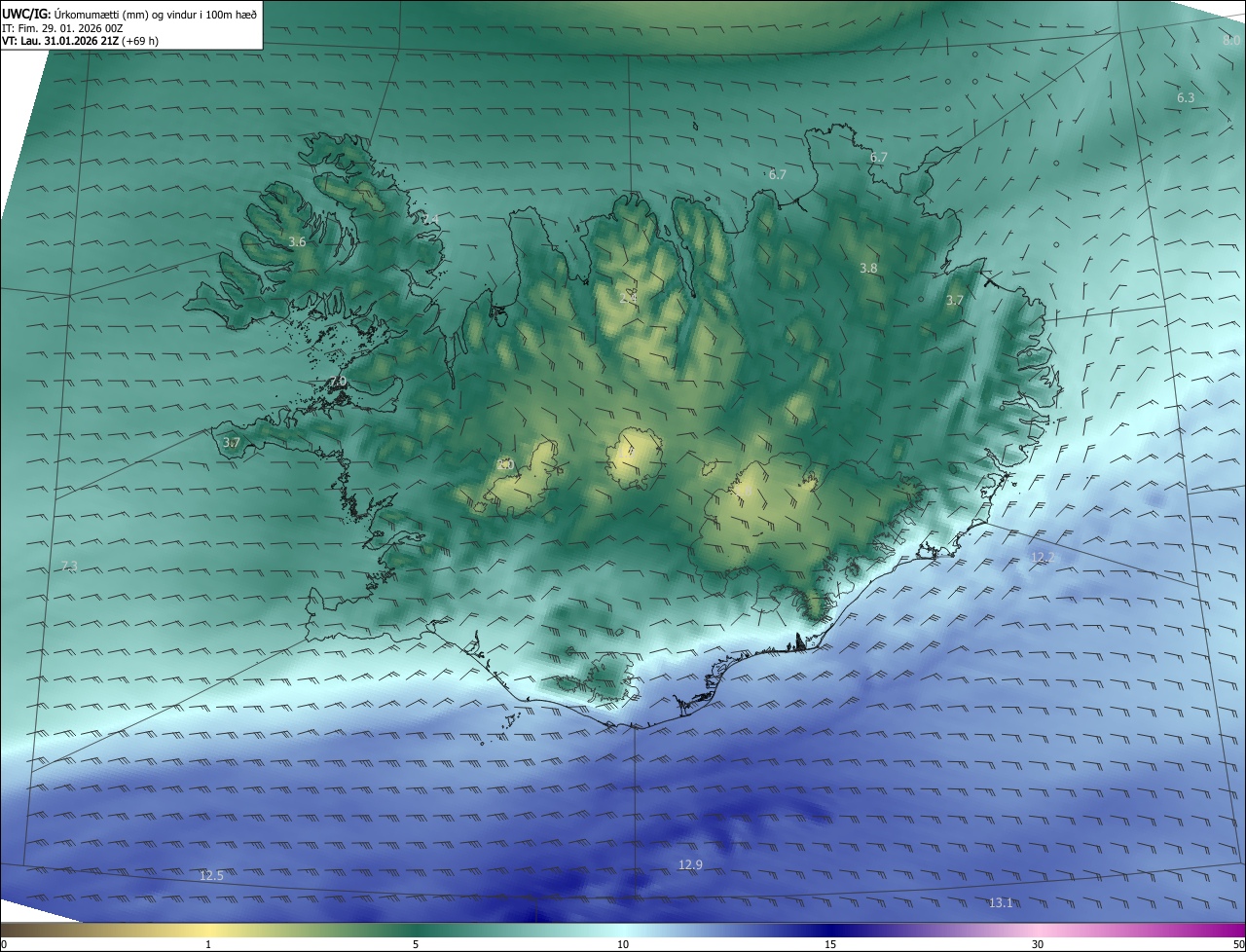1246x952 pixels.
Task: Click the '5' tick on the color scale
Action: click(x=416, y=944)
